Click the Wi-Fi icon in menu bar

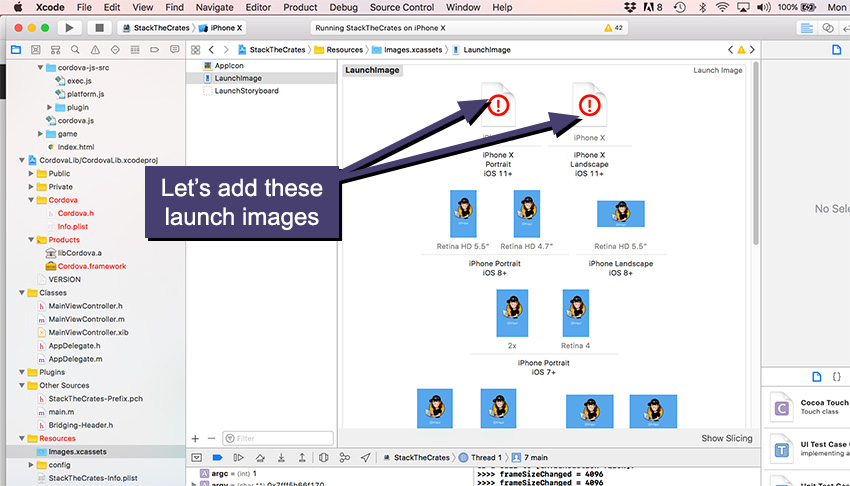pyautogui.click(x=722, y=8)
